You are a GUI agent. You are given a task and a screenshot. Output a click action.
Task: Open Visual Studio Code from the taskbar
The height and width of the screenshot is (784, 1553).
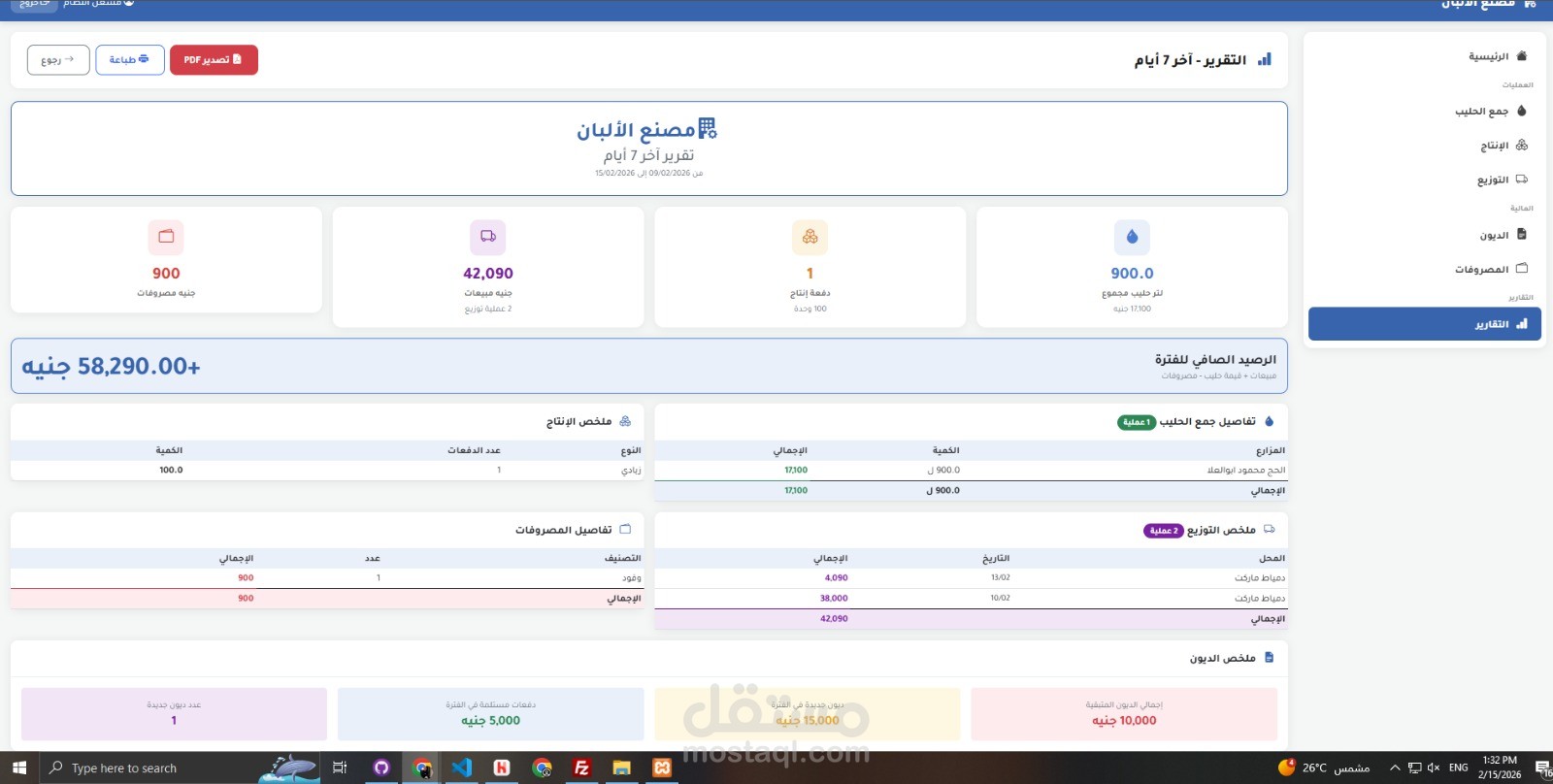pyautogui.click(x=461, y=768)
